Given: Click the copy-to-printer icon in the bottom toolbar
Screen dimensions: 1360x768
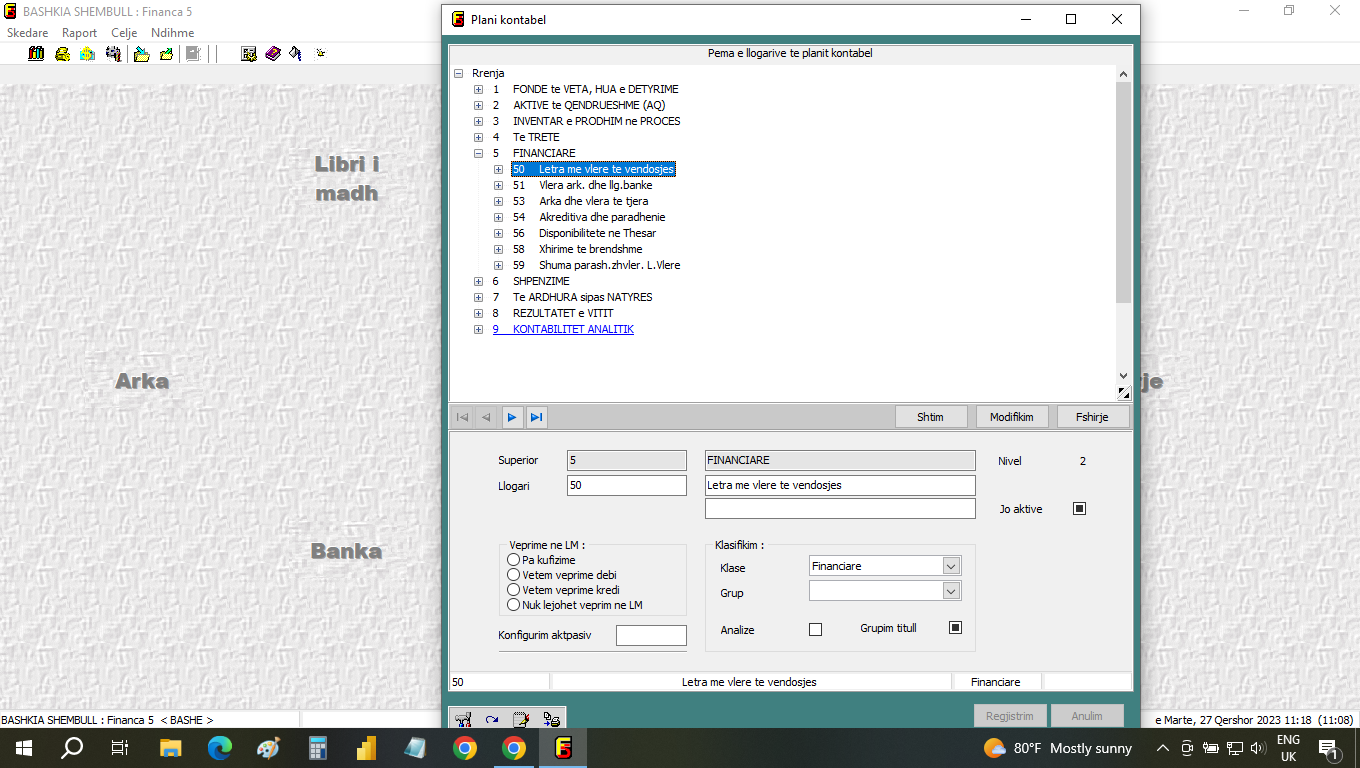Looking at the screenshot, I should (551, 719).
